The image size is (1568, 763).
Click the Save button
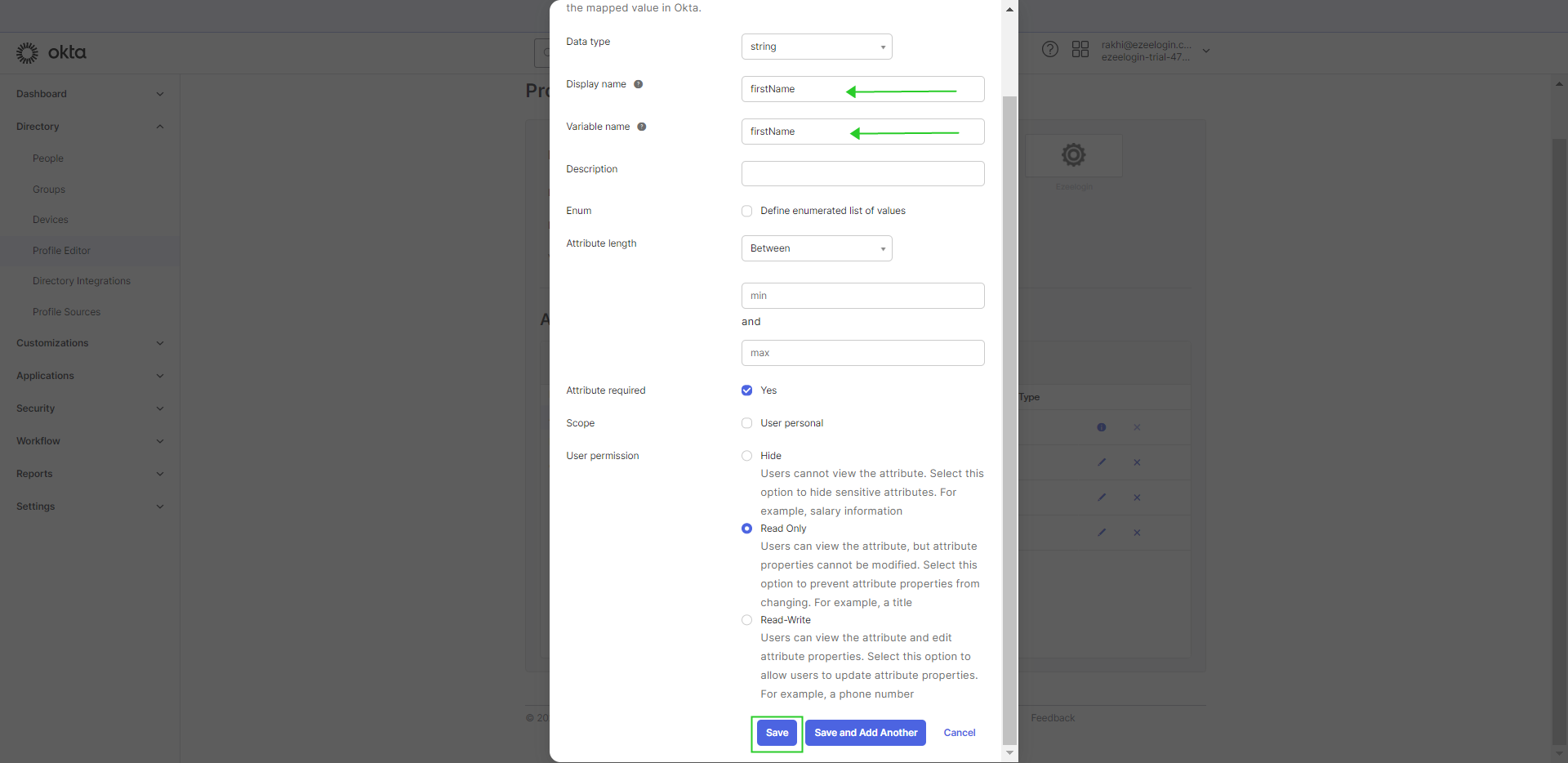[777, 733]
